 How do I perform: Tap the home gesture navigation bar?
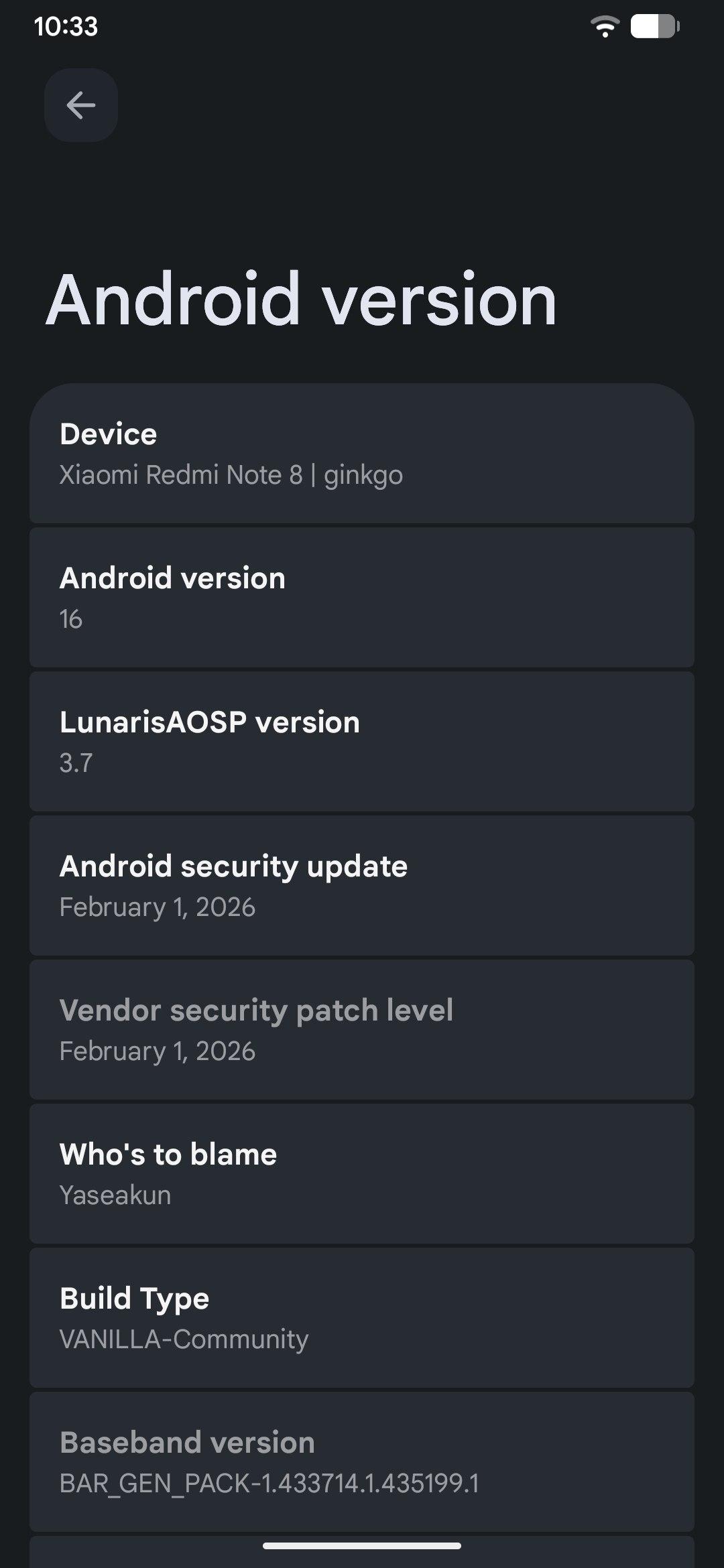[x=362, y=1546]
